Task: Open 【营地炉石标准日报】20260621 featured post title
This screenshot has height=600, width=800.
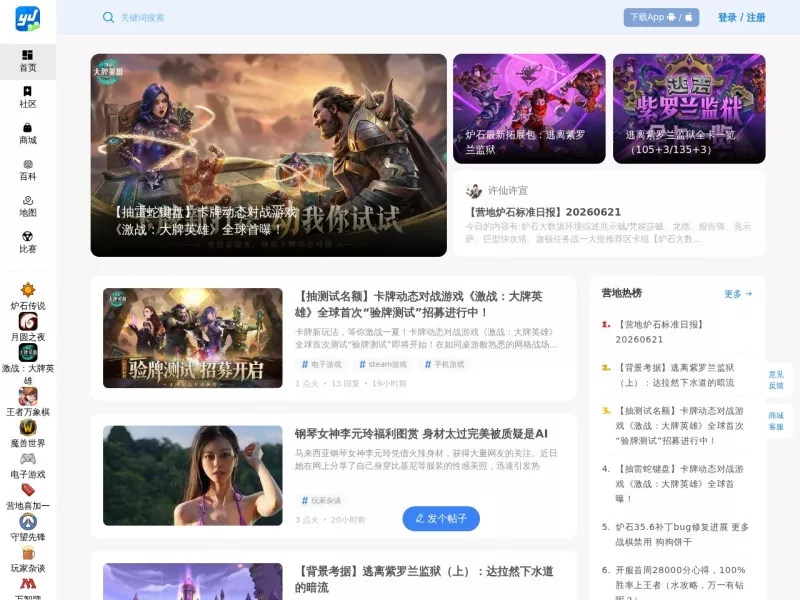Action: point(545,212)
